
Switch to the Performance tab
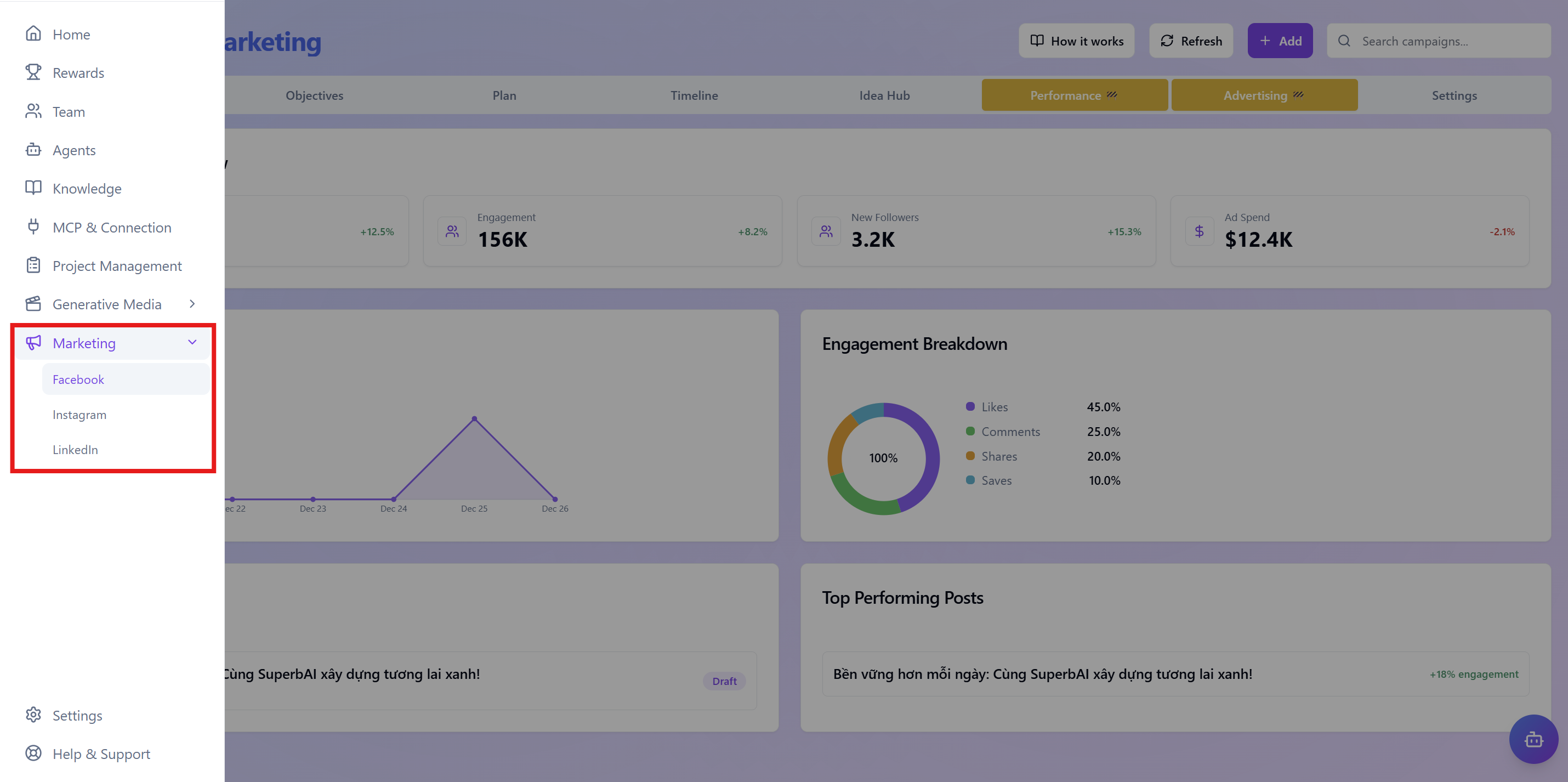click(1075, 95)
